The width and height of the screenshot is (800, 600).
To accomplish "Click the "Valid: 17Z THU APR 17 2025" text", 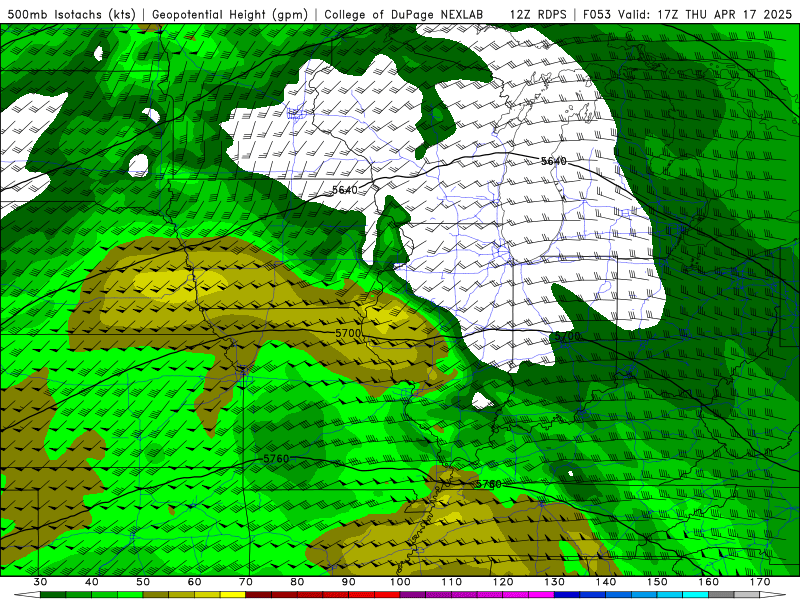I will [705, 15].
